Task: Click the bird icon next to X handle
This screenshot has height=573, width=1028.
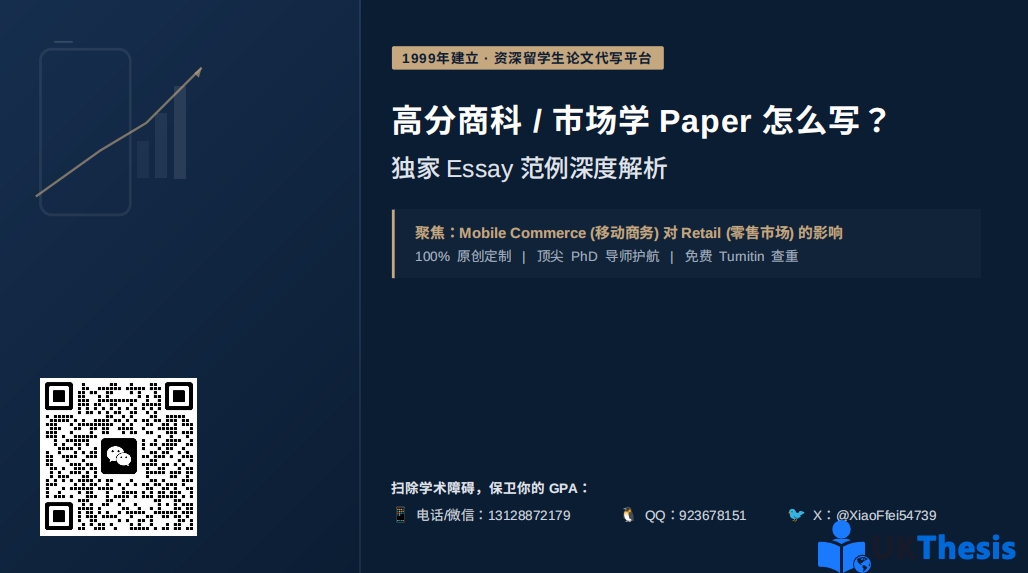Action: pyautogui.click(x=796, y=515)
